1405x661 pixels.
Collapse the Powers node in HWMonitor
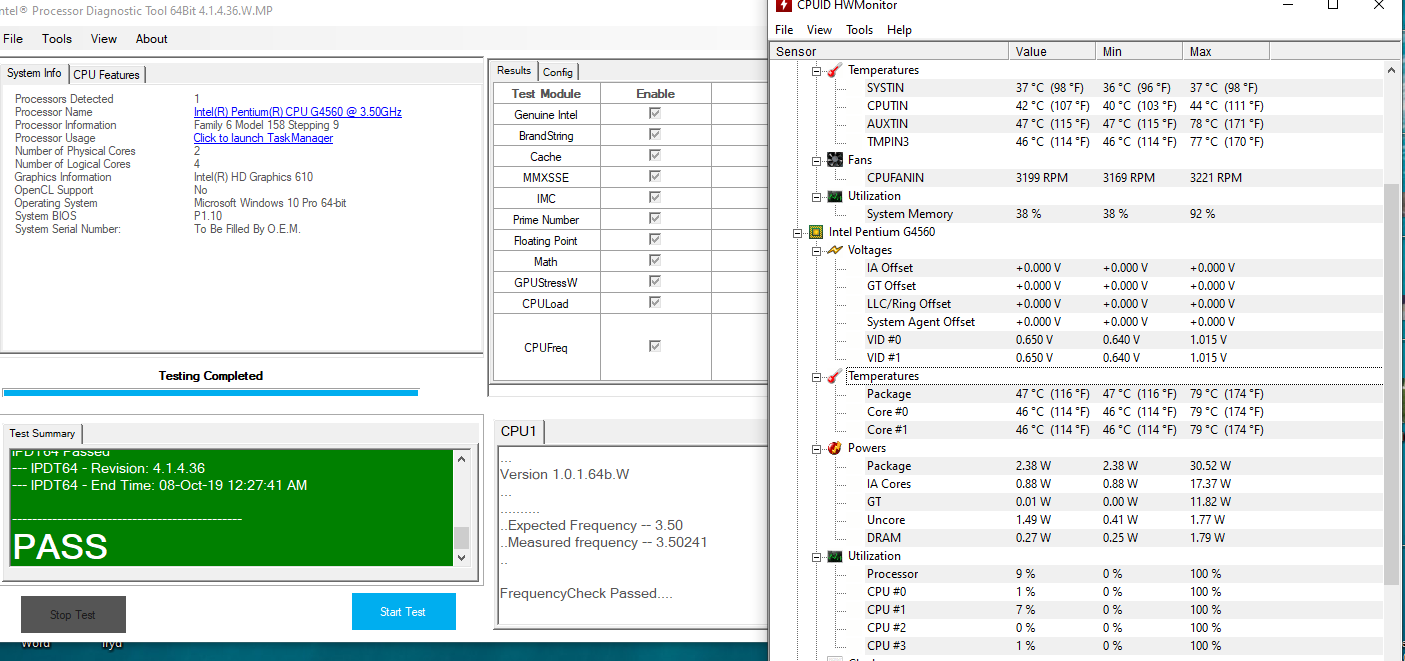click(x=816, y=449)
